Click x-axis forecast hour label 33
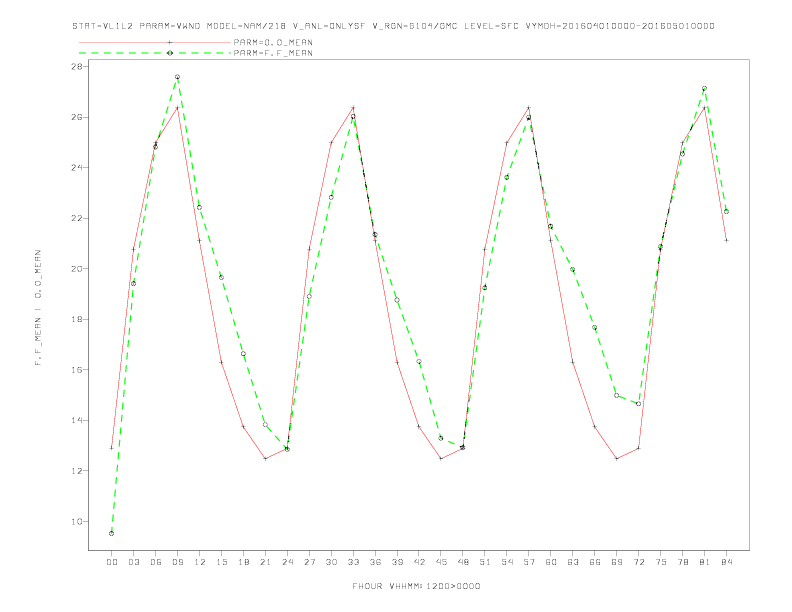 tap(353, 562)
